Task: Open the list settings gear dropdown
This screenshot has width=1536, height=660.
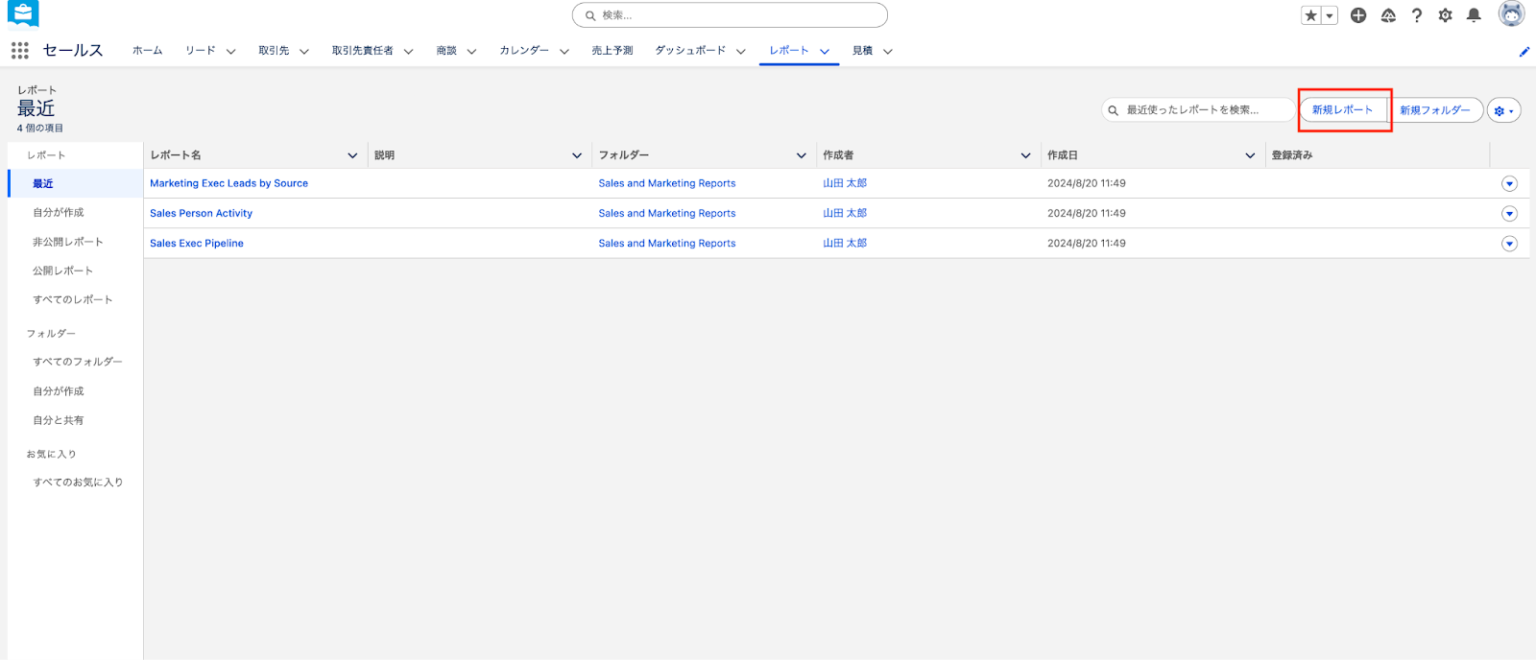Action: 1503,111
